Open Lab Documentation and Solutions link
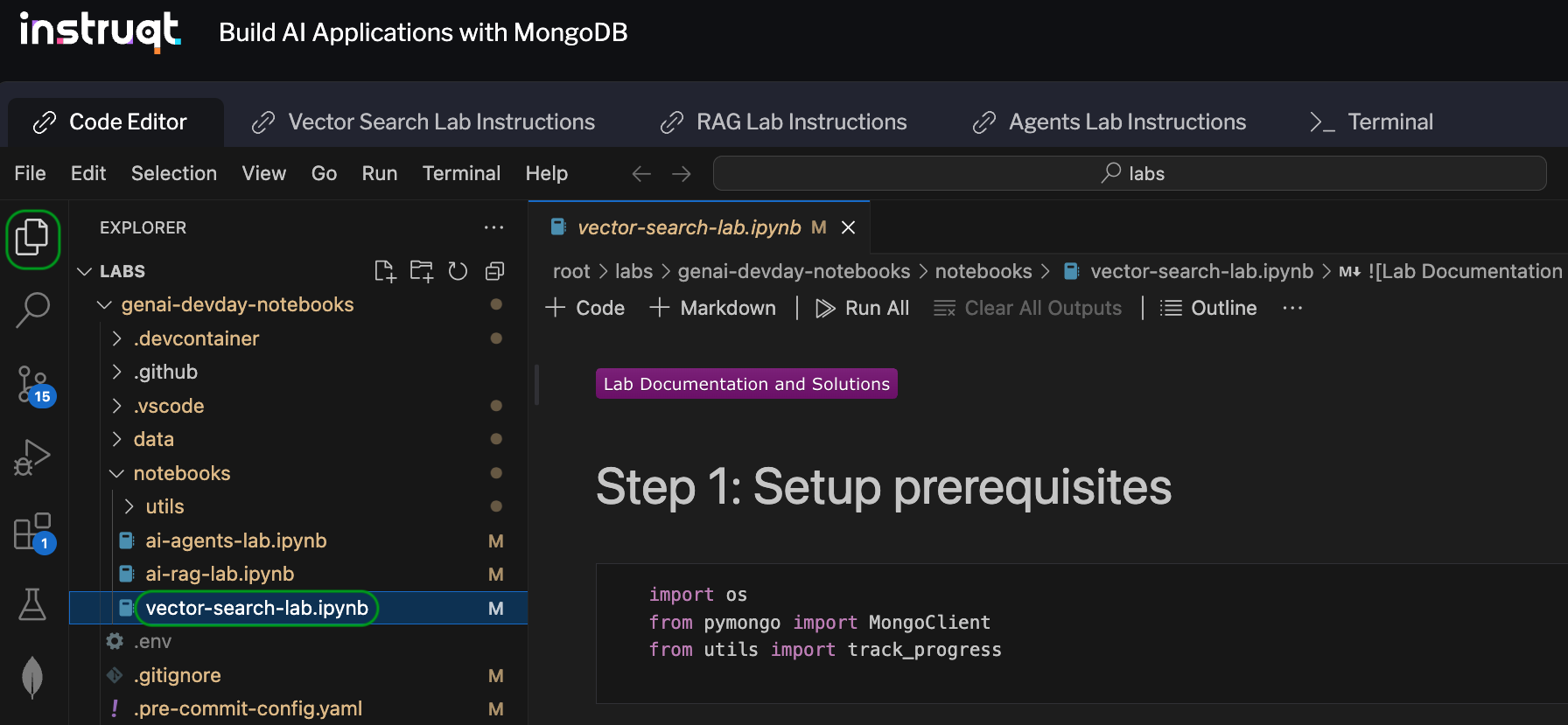The width and height of the screenshot is (1568, 725). click(746, 384)
